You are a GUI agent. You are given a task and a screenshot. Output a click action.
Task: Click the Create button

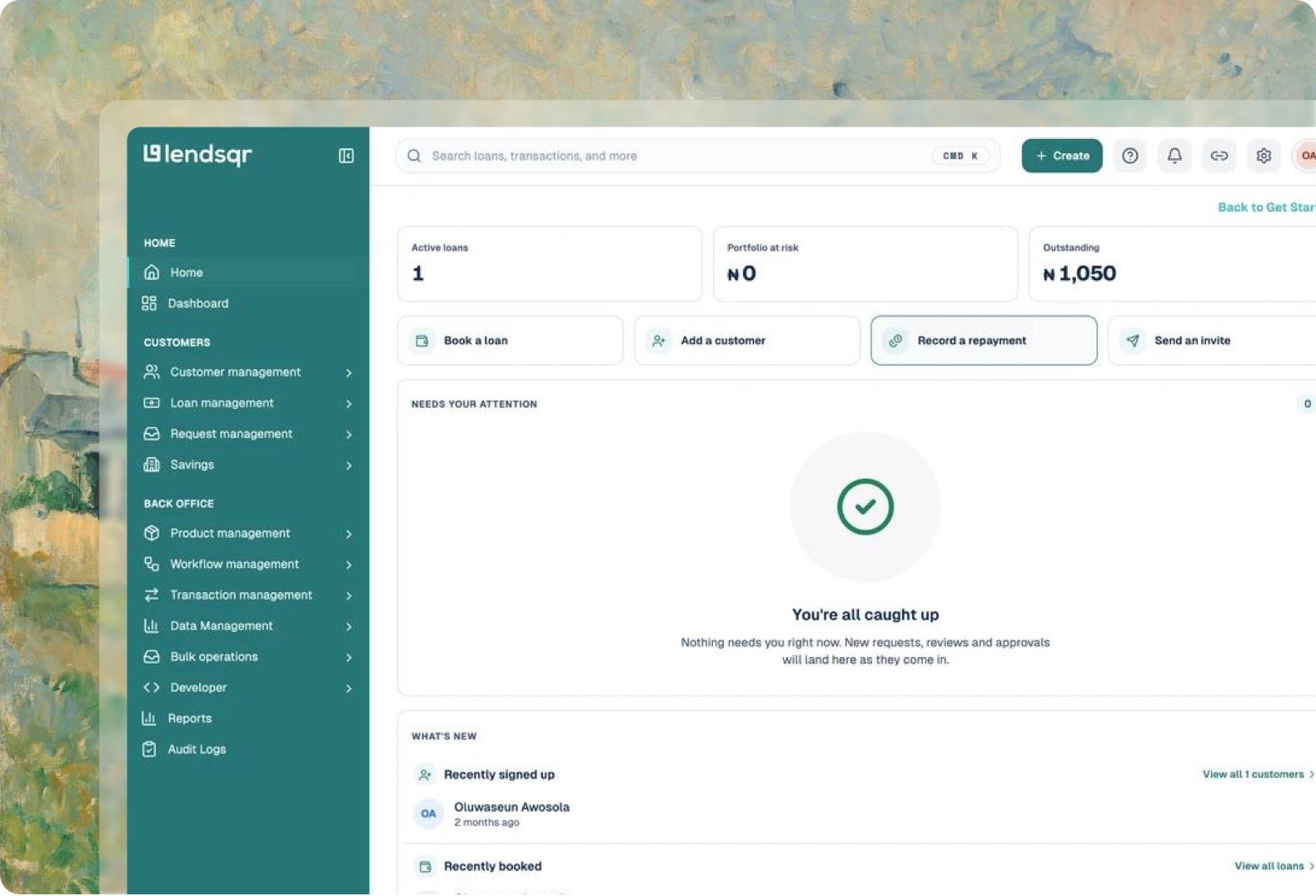click(x=1062, y=156)
